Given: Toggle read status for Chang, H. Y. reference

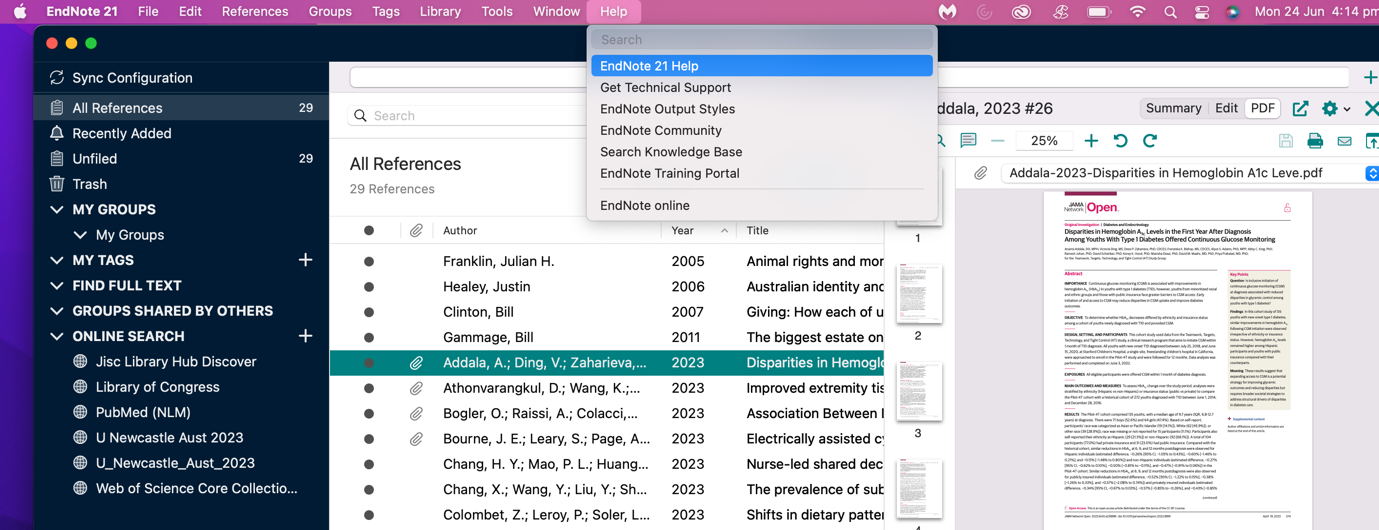Looking at the screenshot, I should 369,465.
